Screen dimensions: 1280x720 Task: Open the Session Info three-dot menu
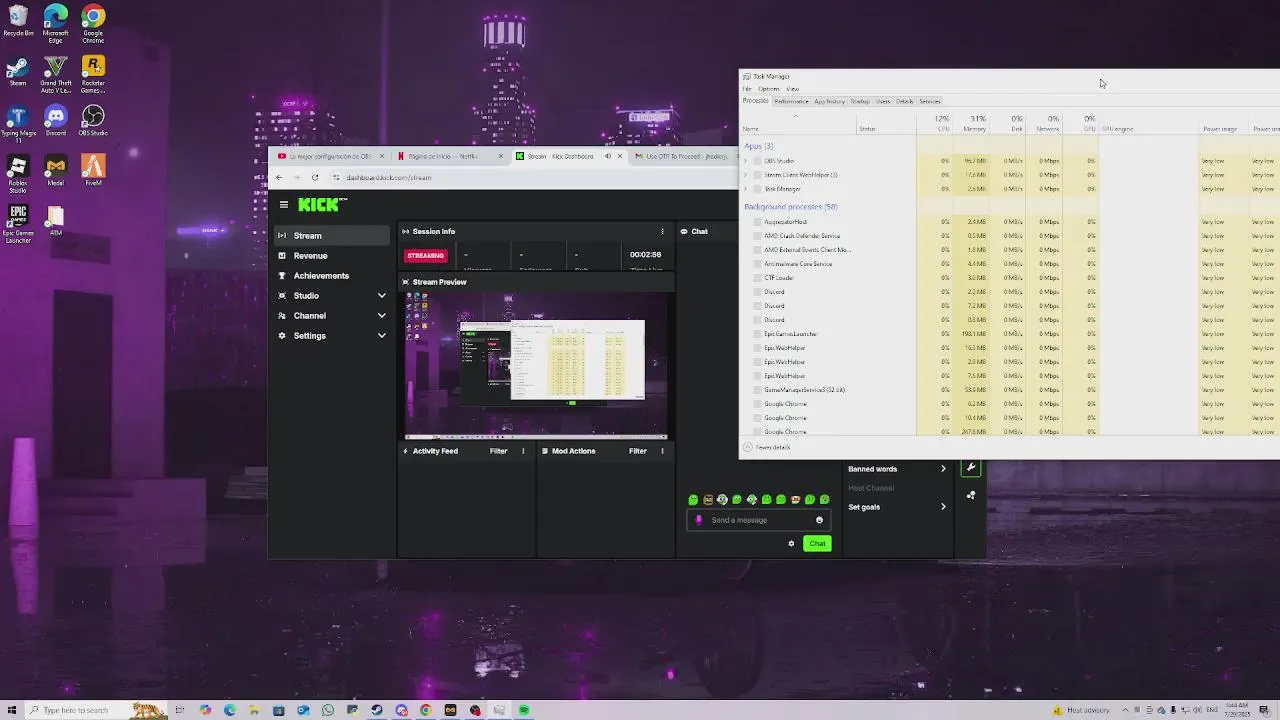(662, 231)
